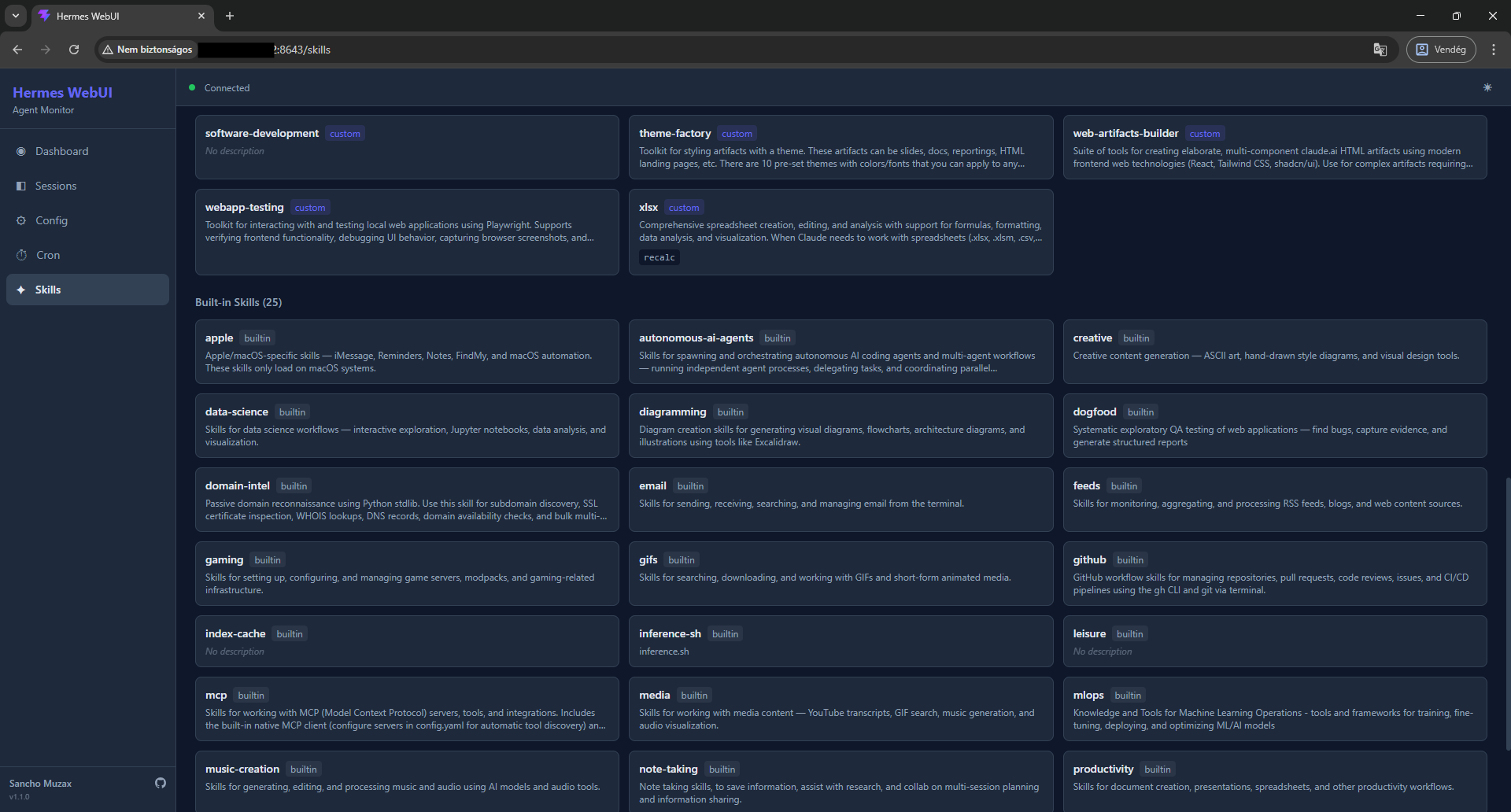1511x812 pixels.
Task: Open the software-development skill card
Action: point(407,147)
